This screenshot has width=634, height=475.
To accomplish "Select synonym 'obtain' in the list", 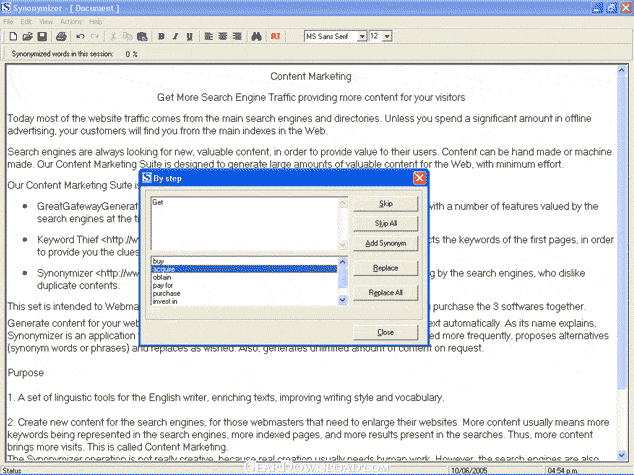I will pyautogui.click(x=244, y=277).
